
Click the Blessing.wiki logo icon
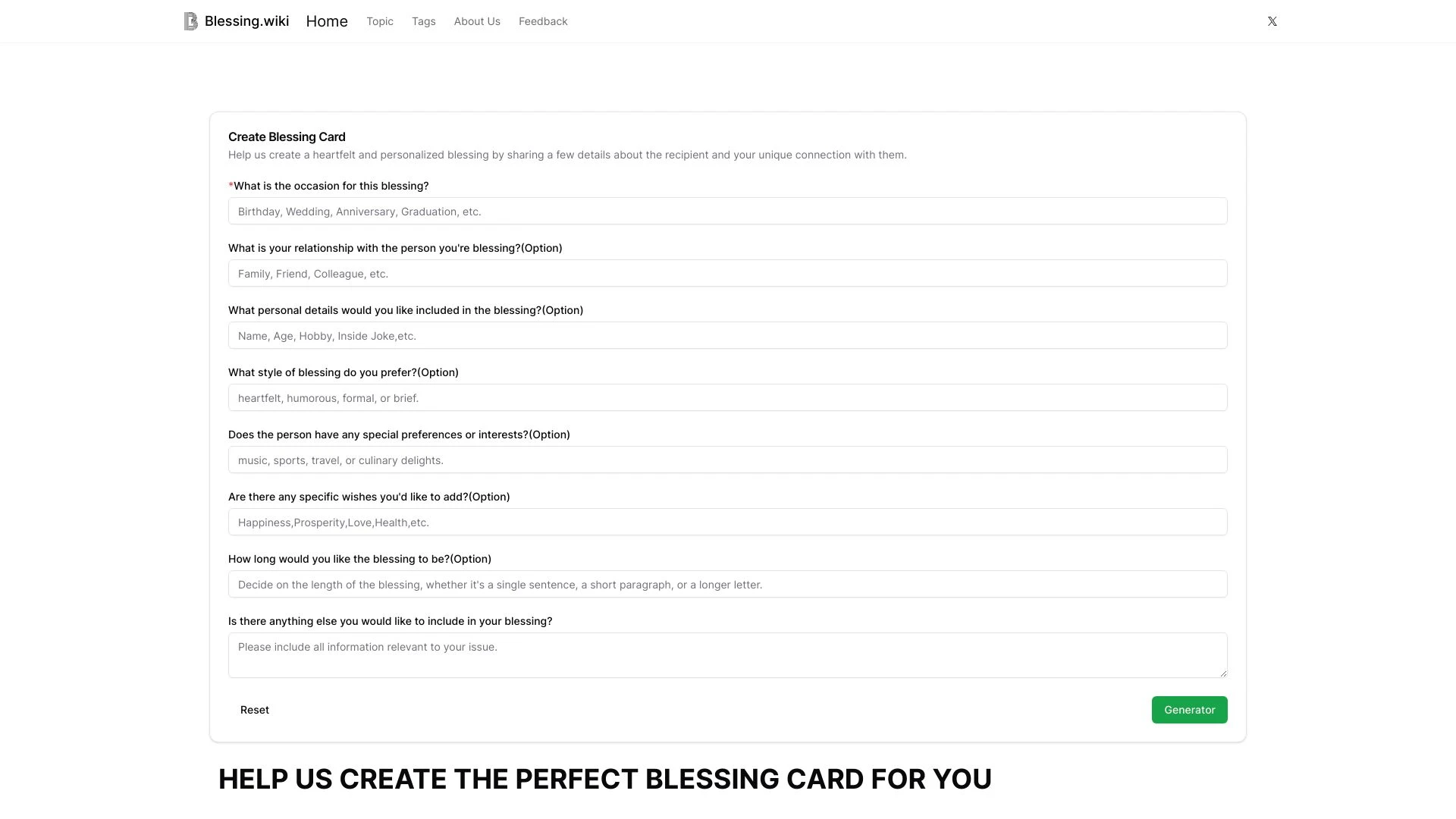tap(190, 21)
